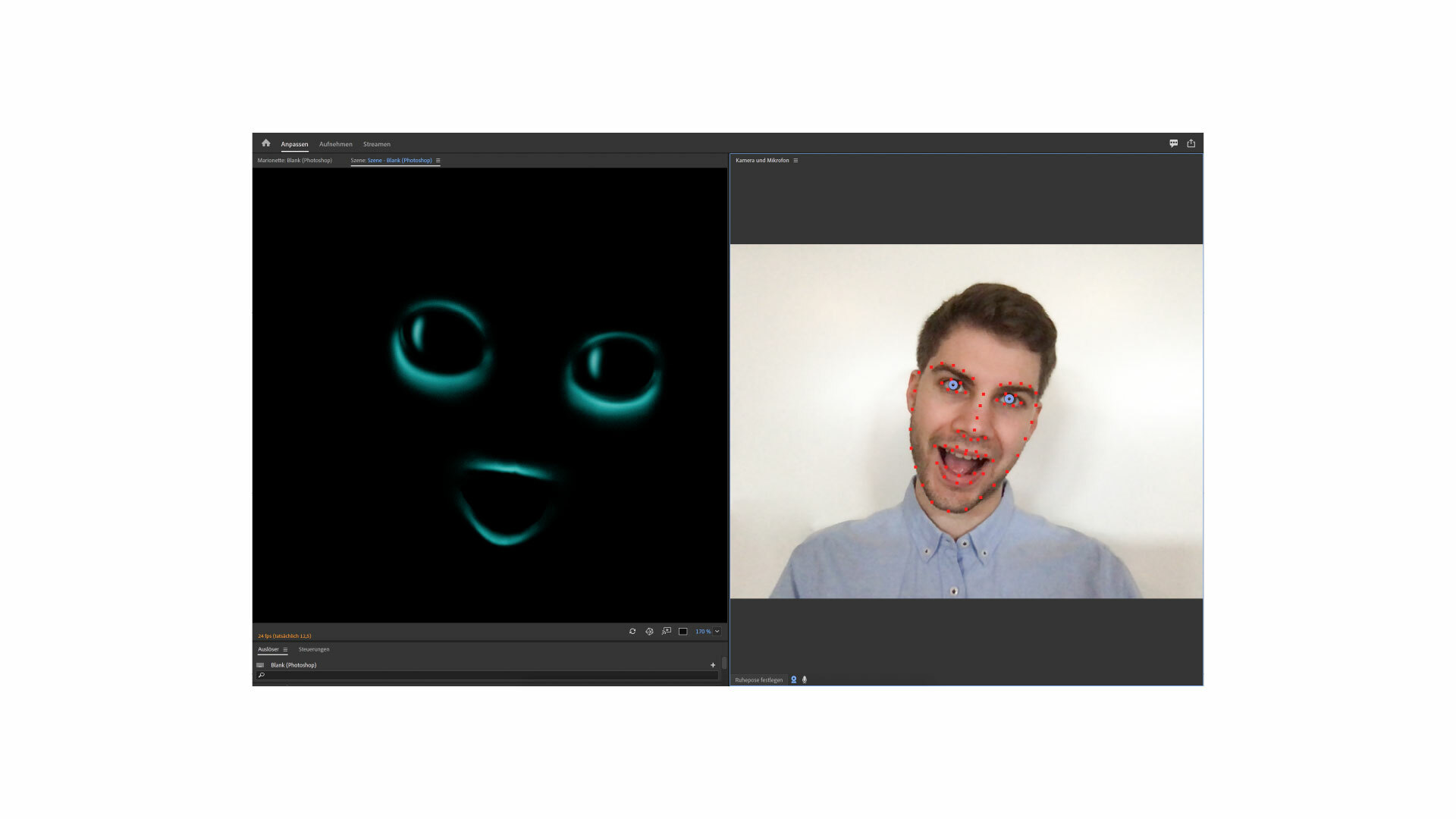Image resolution: width=1456 pixels, height=819 pixels.
Task: Open the feedback chat icon
Action: coord(1173,143)
